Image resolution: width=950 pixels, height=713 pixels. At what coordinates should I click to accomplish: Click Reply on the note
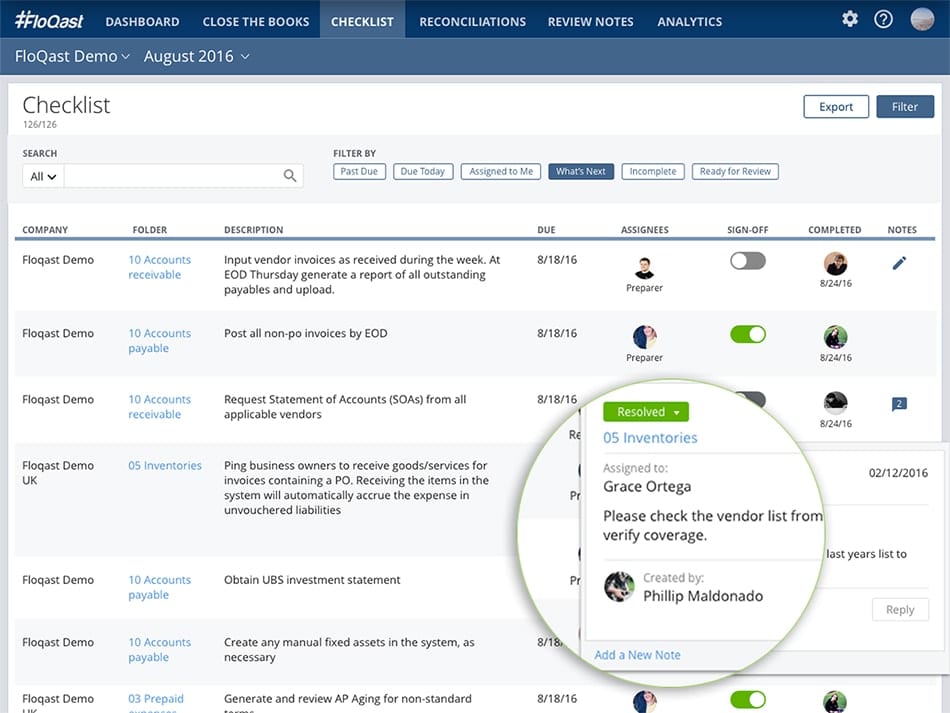(x=900, y=609)
